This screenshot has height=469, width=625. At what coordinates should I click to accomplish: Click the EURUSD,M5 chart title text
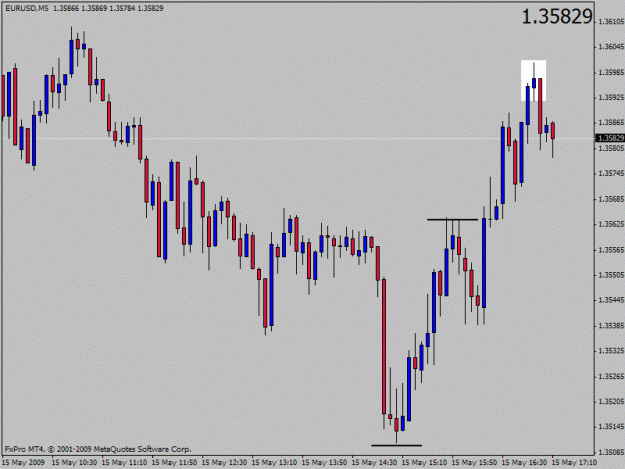tap(27, 8)
